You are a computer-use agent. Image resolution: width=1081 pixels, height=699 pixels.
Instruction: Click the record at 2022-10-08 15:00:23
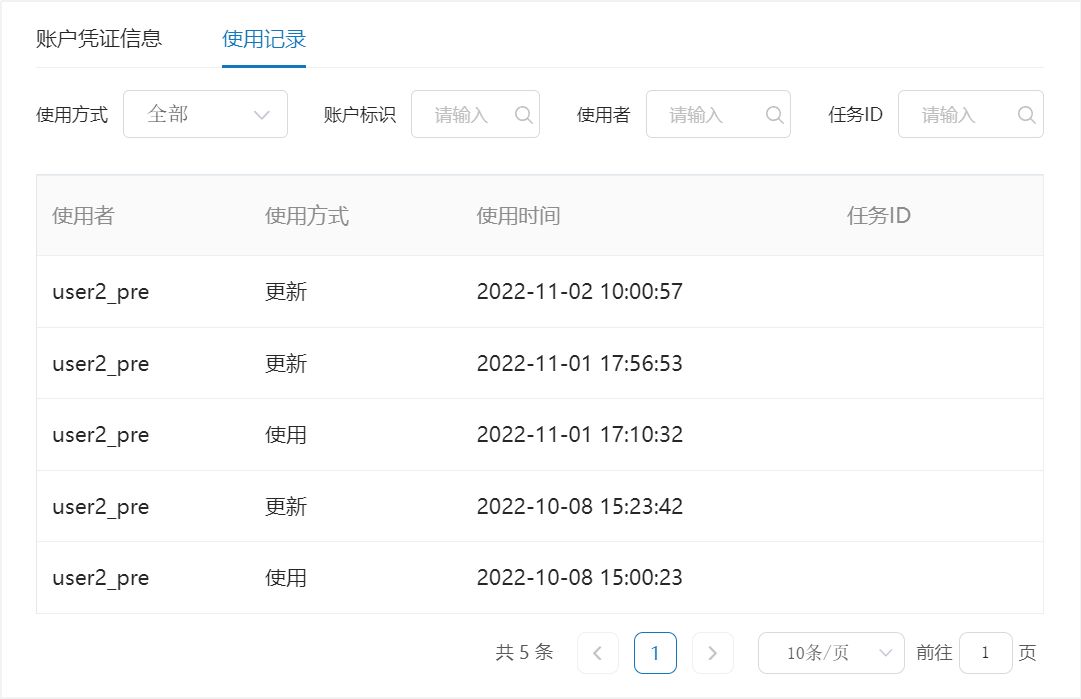coord(539,578)
